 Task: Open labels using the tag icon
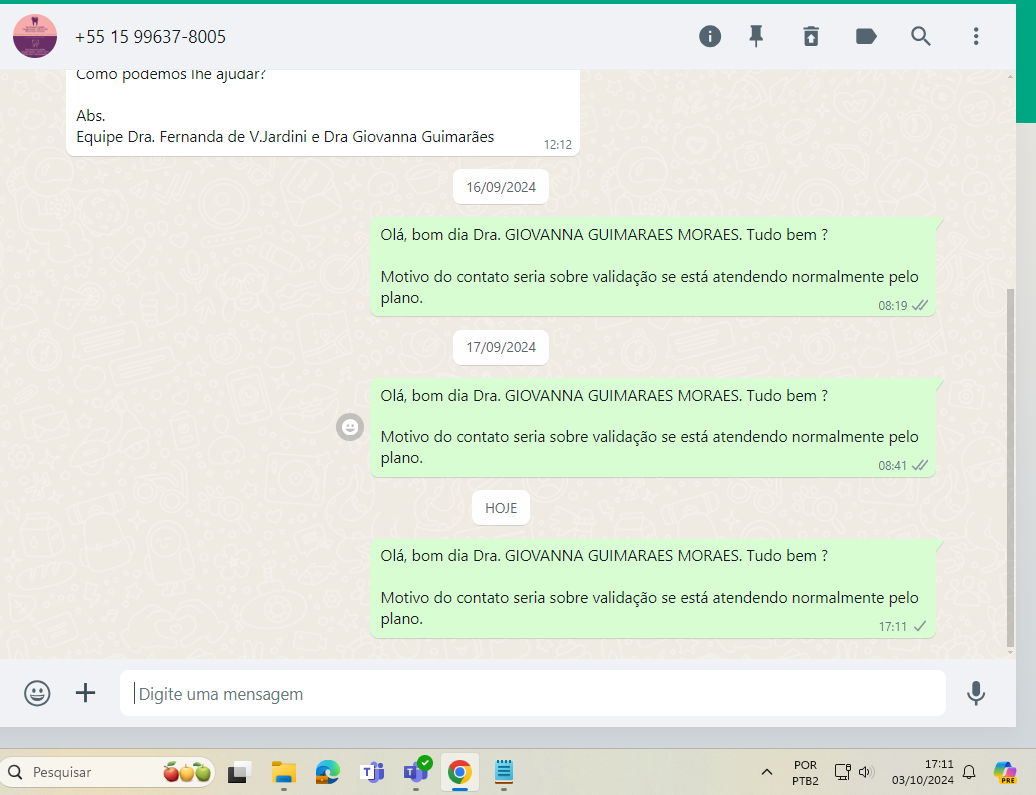click(x=866, y=37)
